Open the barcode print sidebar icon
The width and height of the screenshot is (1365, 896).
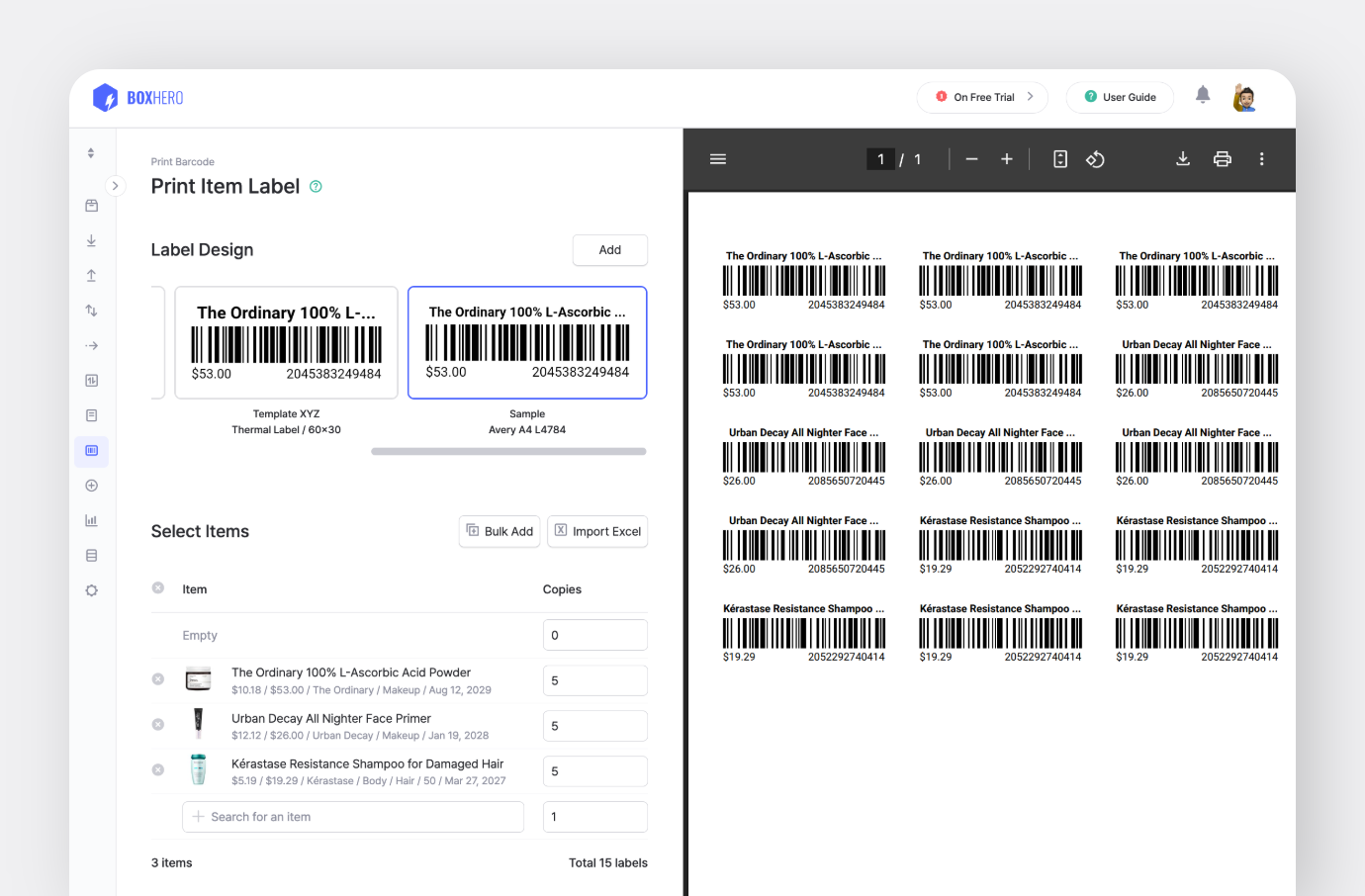(91, 451)
